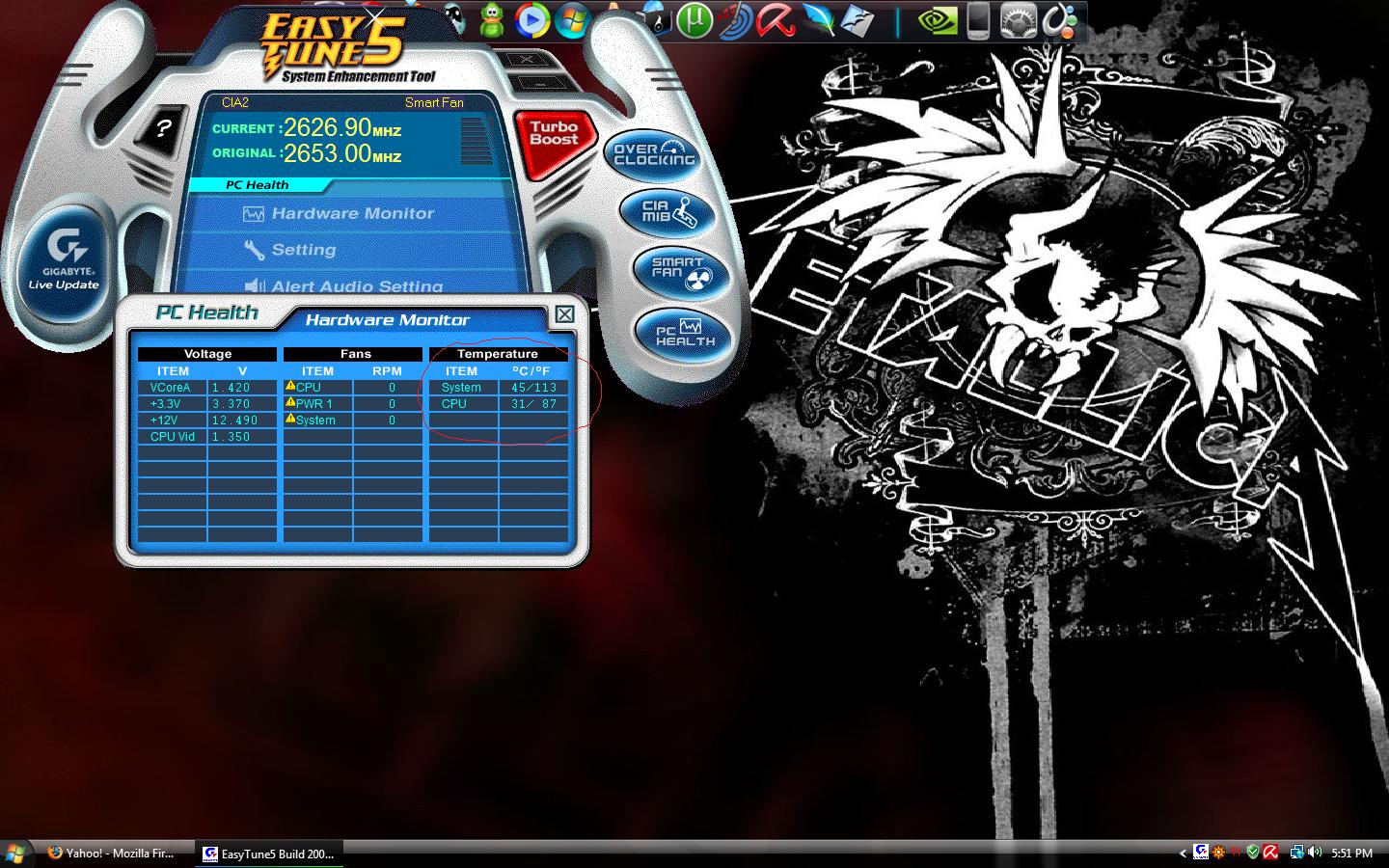Show hidden system tray icons
The image size is (1389, 868).
point(1183,853)
